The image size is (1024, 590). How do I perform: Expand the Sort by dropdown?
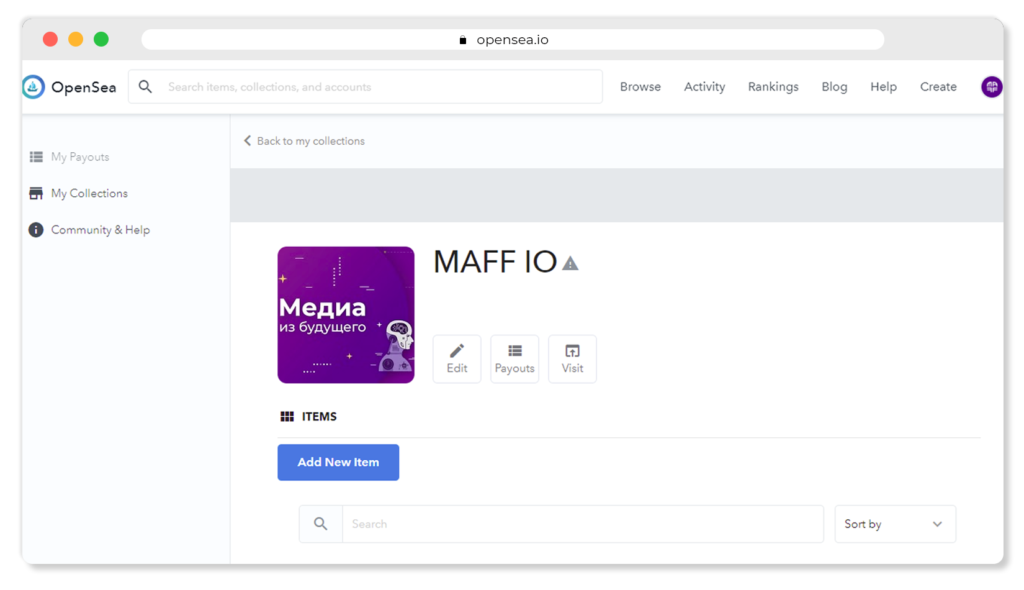[x=895, y=524]
